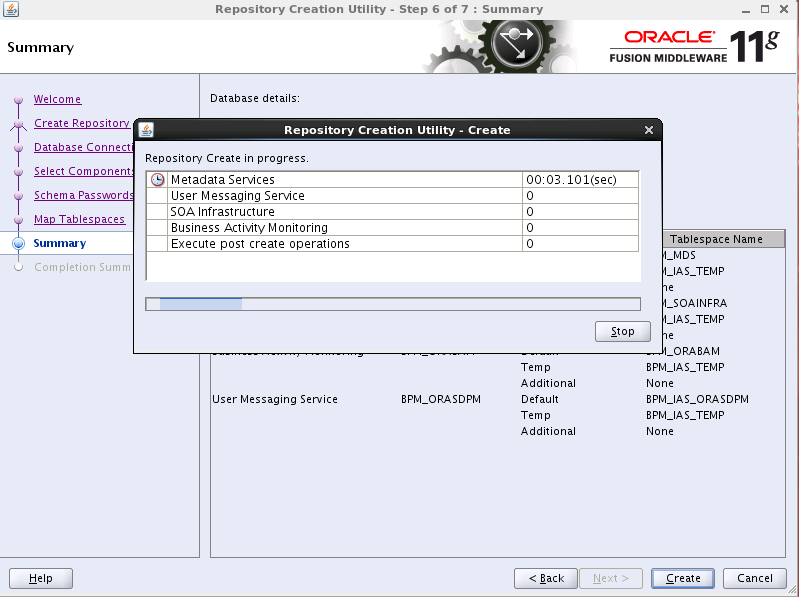Click the Java icon in main window title bar
Screen dimensions: 800x599
point(11,9)
